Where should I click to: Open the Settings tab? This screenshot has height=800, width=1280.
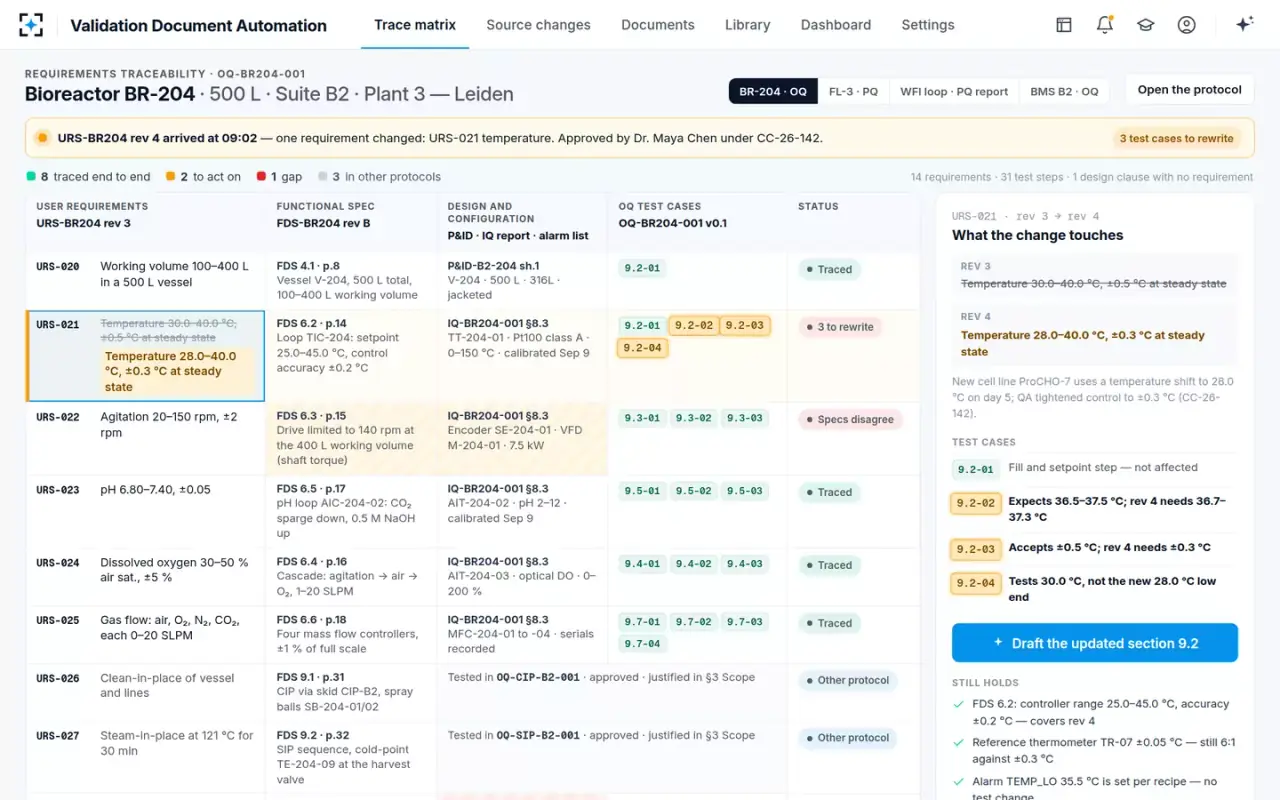927,25
